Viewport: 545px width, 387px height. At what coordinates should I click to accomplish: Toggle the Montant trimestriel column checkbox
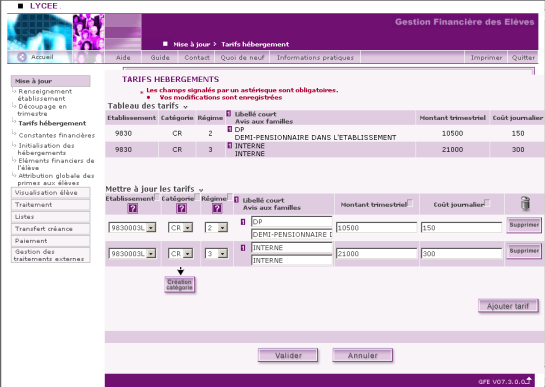410,202
